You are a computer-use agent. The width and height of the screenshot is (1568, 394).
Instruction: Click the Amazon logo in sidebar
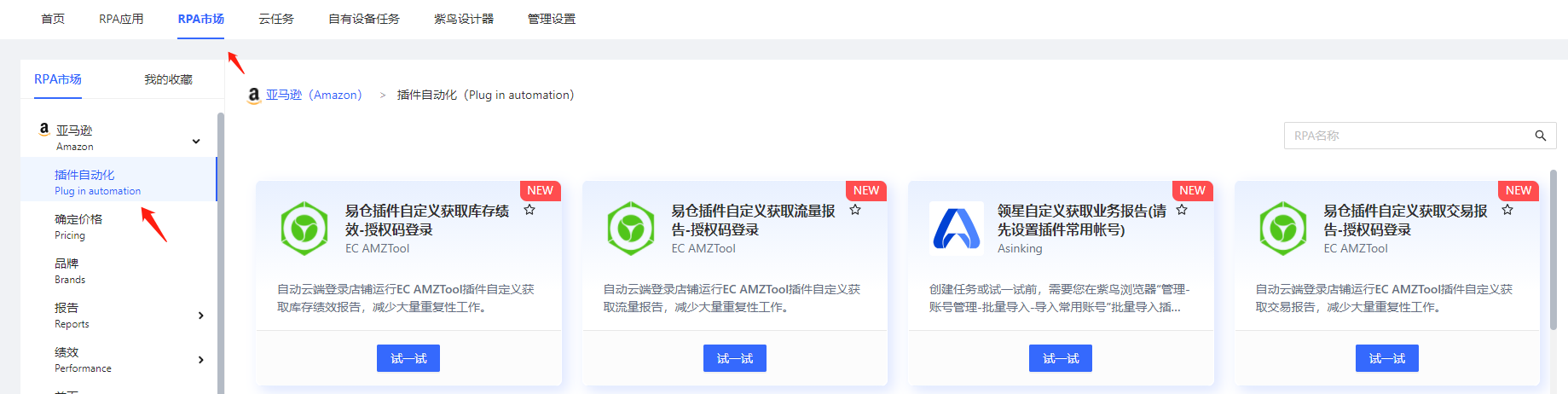click(43, 129)
